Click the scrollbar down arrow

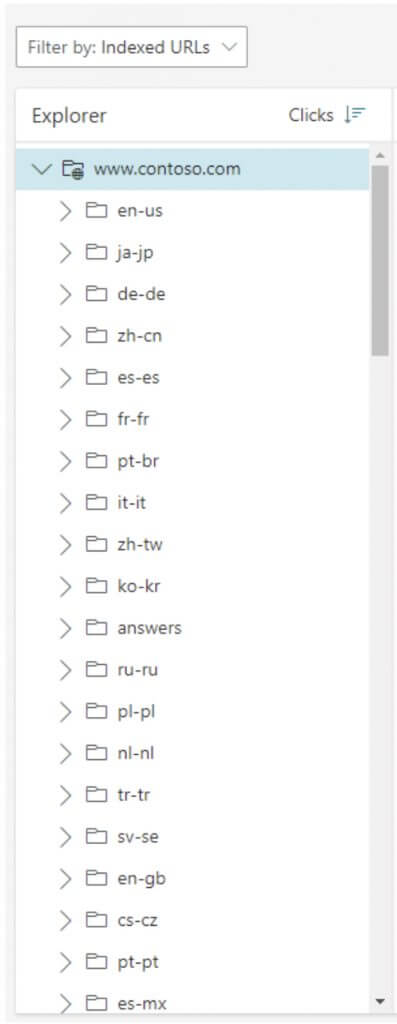[x=380, y=1001]
